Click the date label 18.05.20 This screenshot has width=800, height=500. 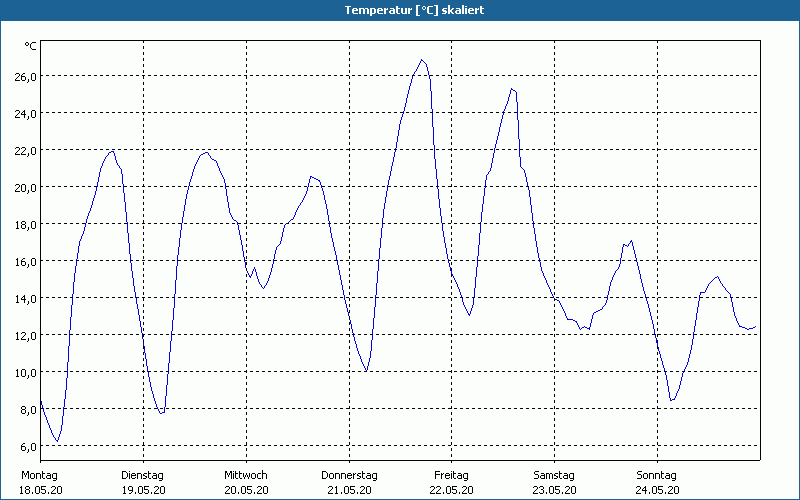[x=39, y=490]
